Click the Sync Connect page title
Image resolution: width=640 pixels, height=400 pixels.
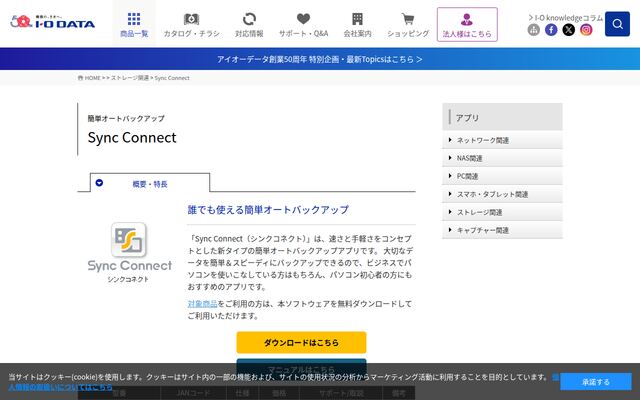(132, 138)
